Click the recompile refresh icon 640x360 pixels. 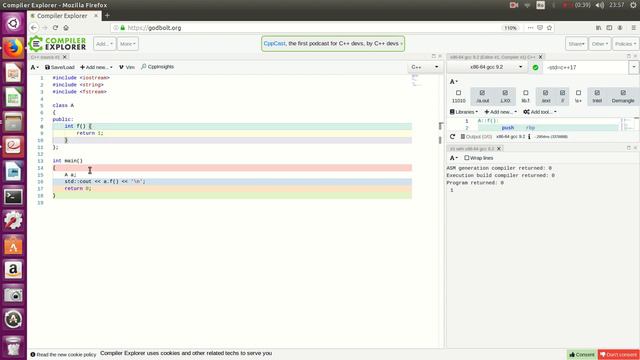pyautogui.click(x=452, y=137)
